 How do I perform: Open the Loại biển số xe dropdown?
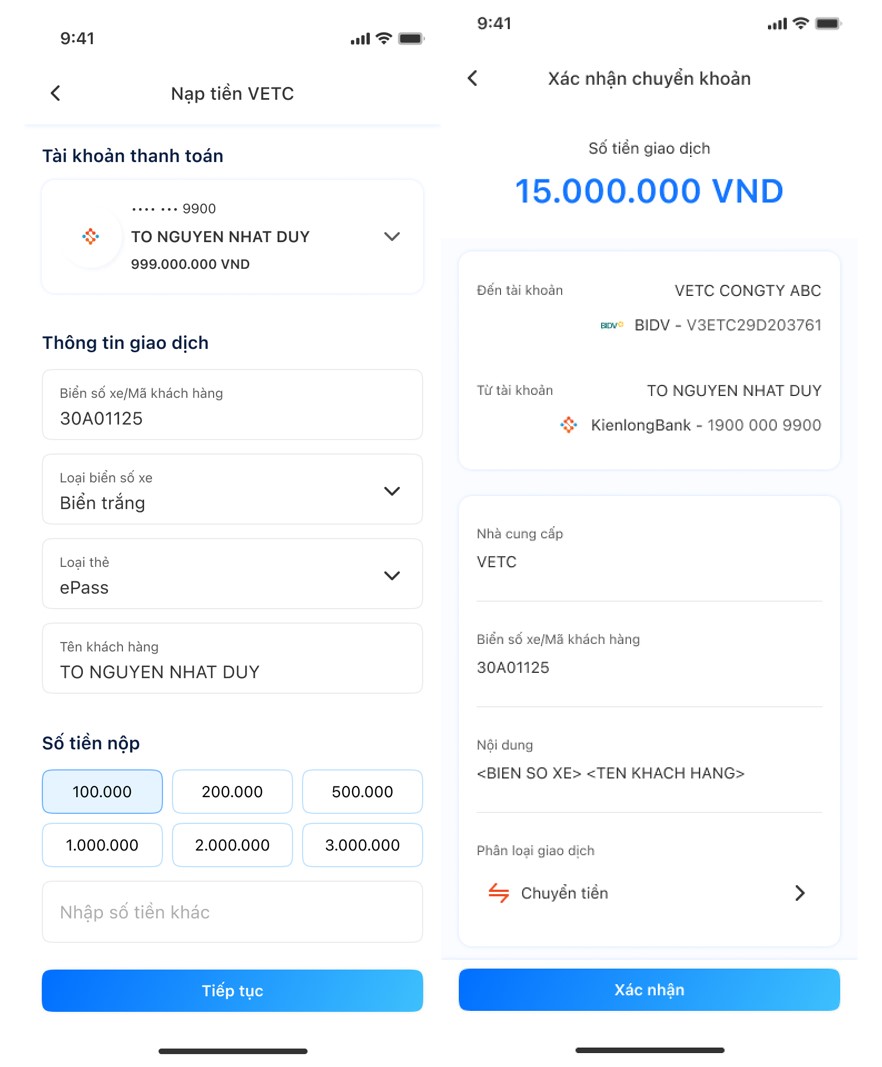pos(392,491)
